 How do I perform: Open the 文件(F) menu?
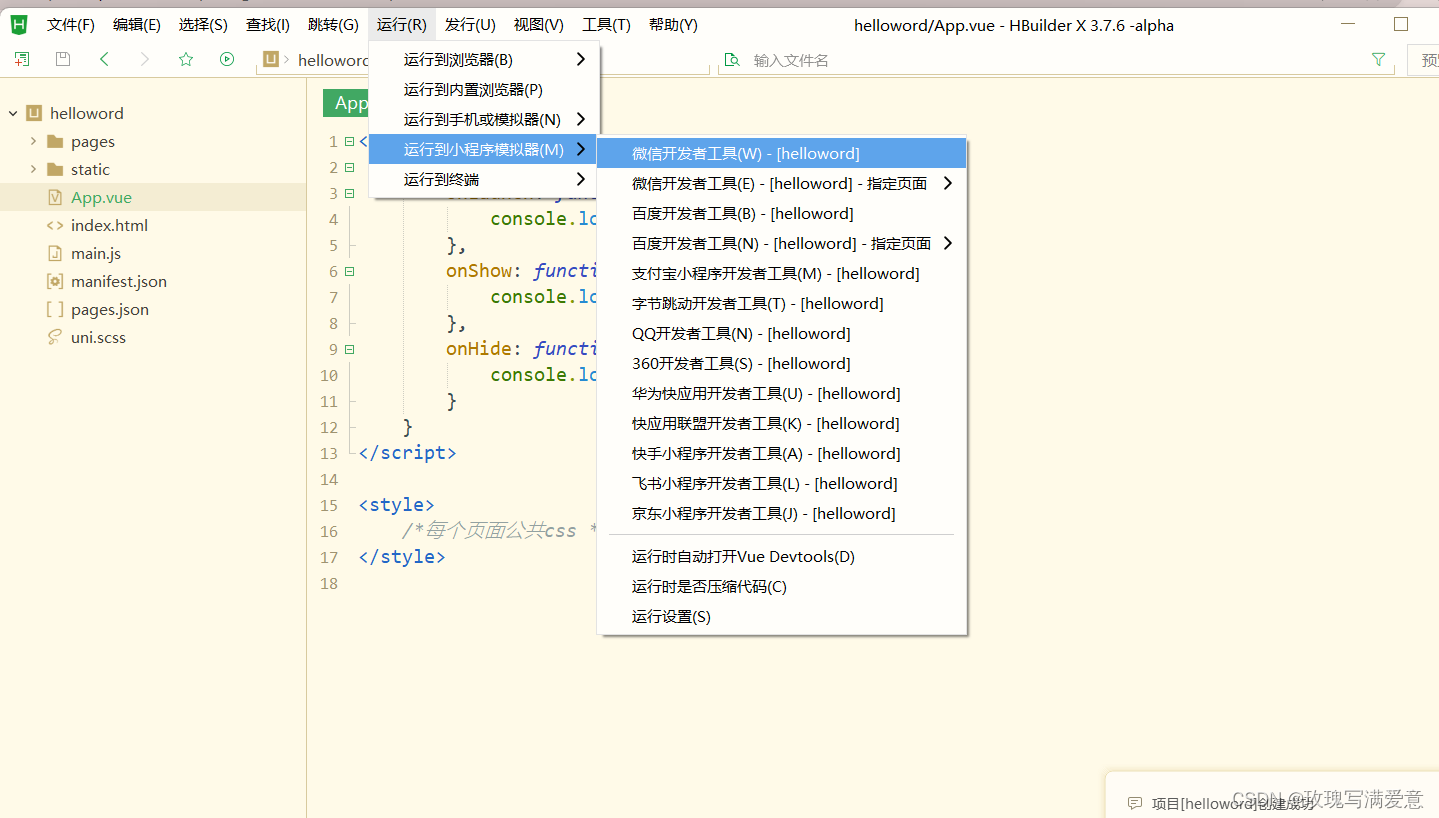(x=70, y=25)
